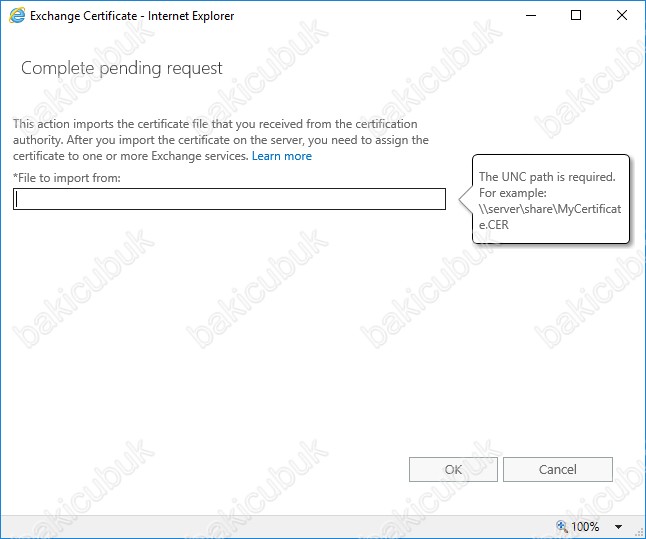Click the zoom magnifier icon in status bar

(562, 526)
